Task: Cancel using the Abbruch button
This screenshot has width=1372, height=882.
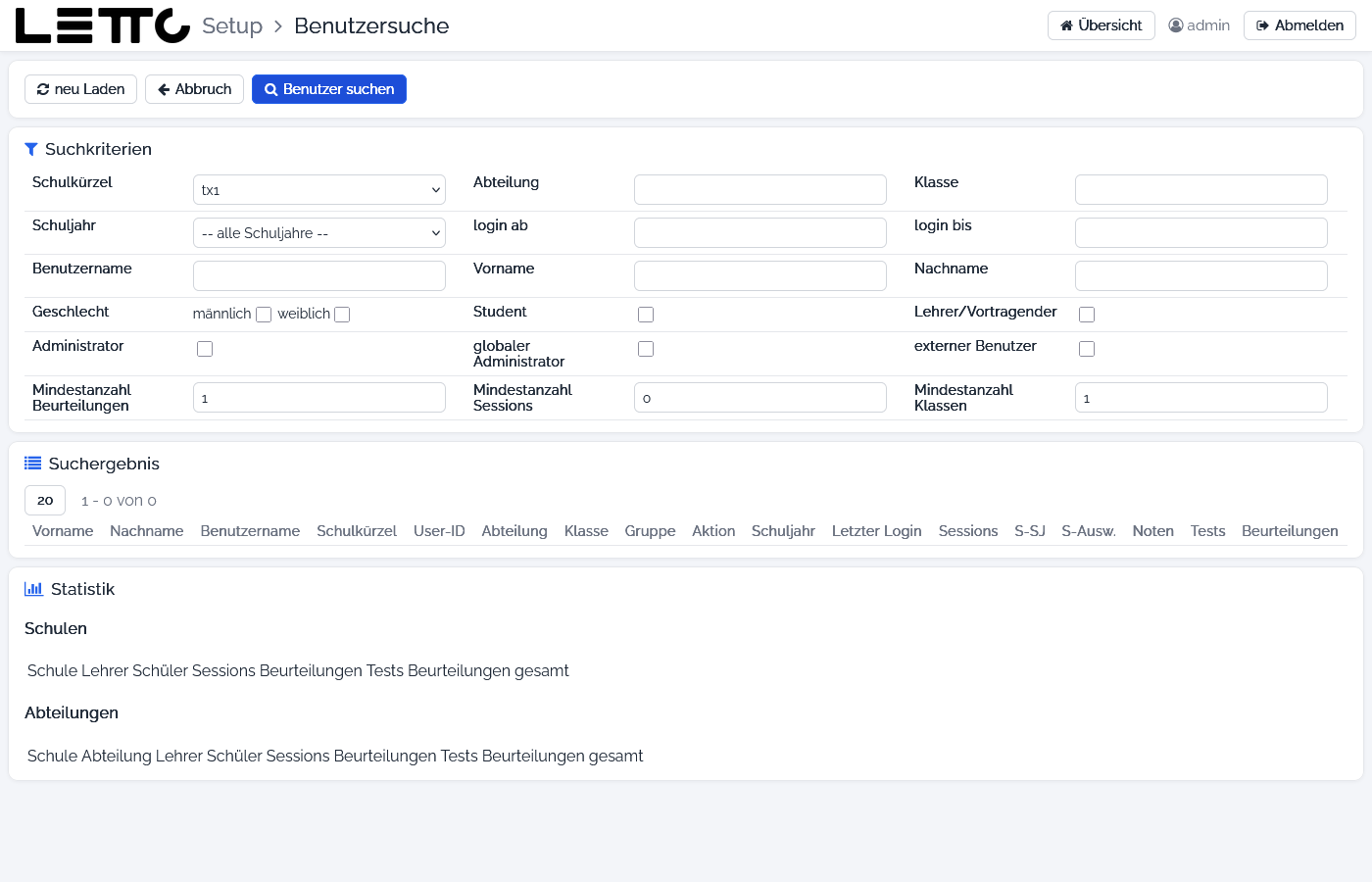Action: 194,89
